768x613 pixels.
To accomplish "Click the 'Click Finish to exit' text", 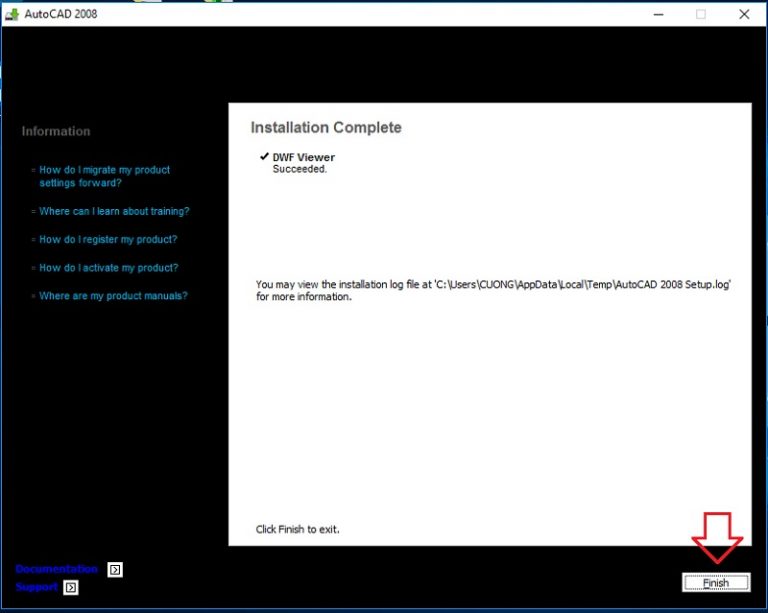I will (298, 529).
